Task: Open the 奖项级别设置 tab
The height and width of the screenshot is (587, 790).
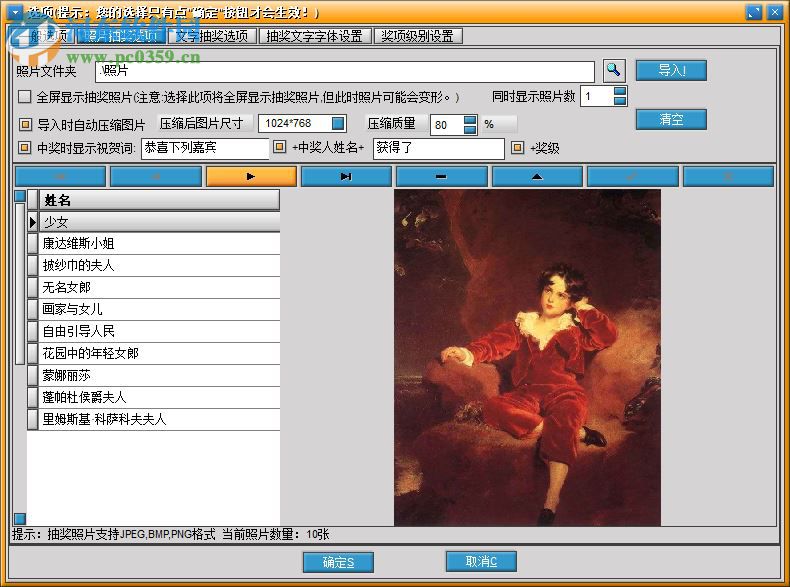Action: (418, 36)
